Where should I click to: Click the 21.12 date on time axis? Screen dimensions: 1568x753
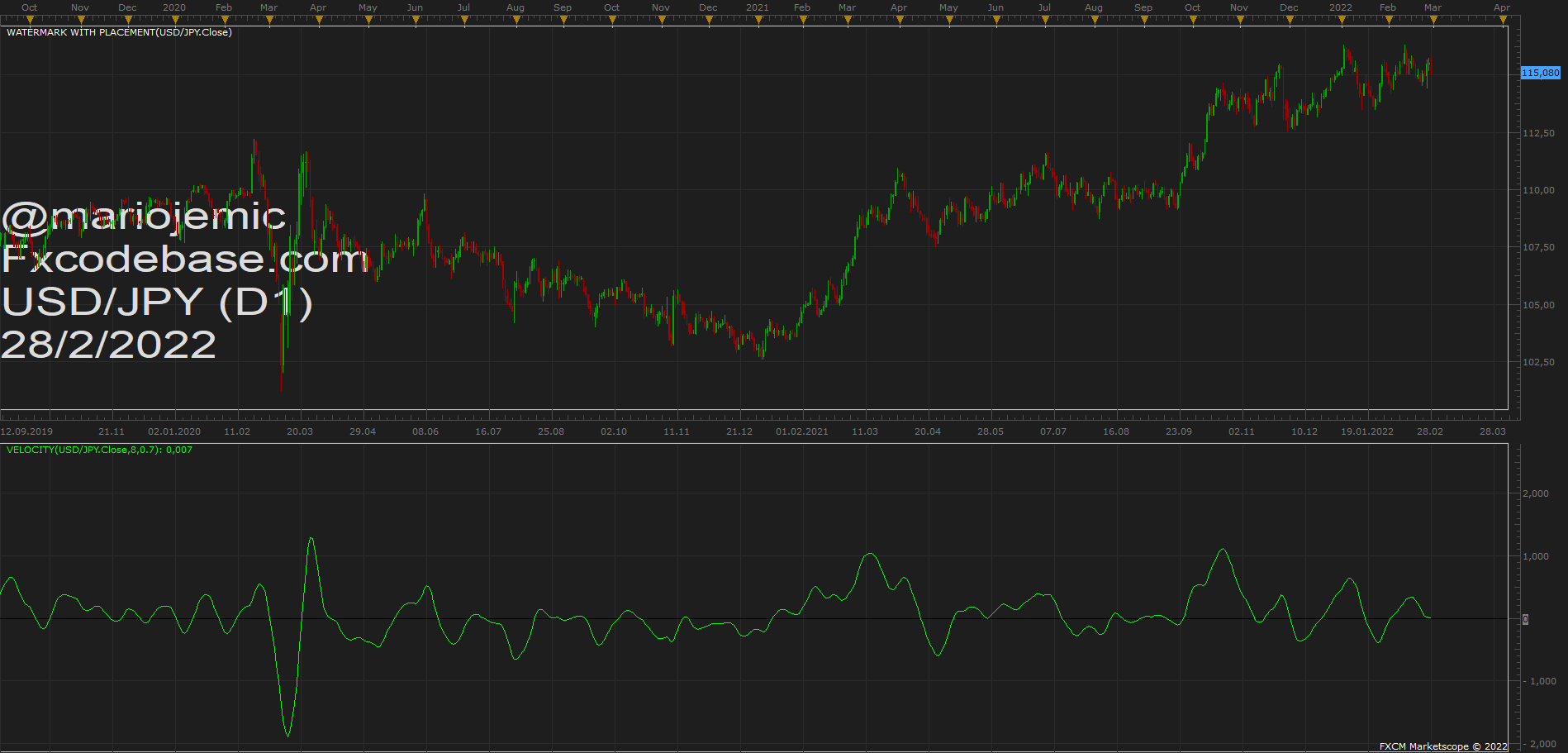click(739, 431)
